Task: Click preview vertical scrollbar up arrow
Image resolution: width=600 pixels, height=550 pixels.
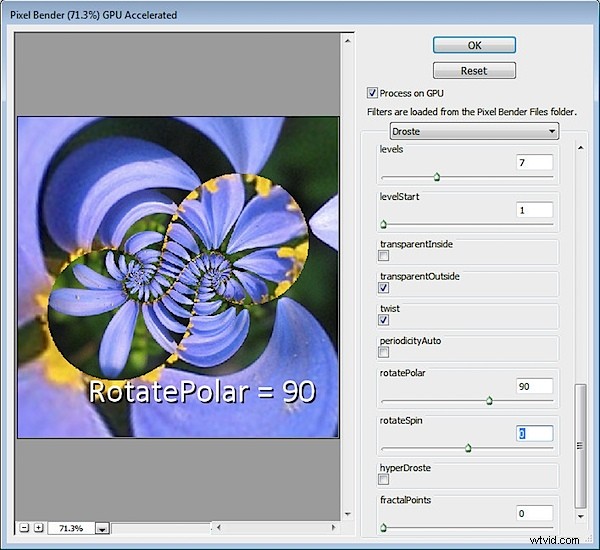Action: tap(347, 41)
